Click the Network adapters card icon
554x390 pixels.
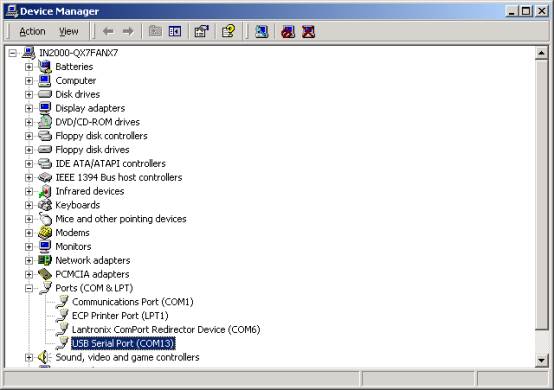(x=45, y=260)
